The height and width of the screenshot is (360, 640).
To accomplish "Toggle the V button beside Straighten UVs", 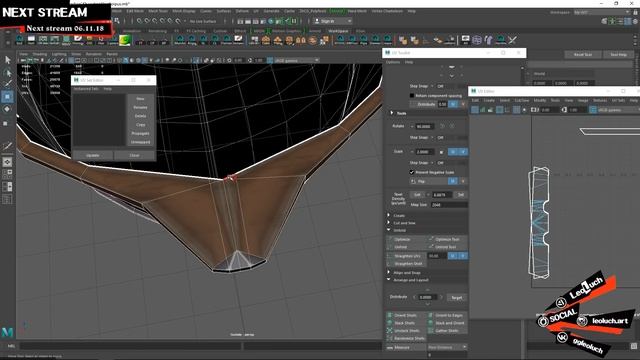I will 463,256.
